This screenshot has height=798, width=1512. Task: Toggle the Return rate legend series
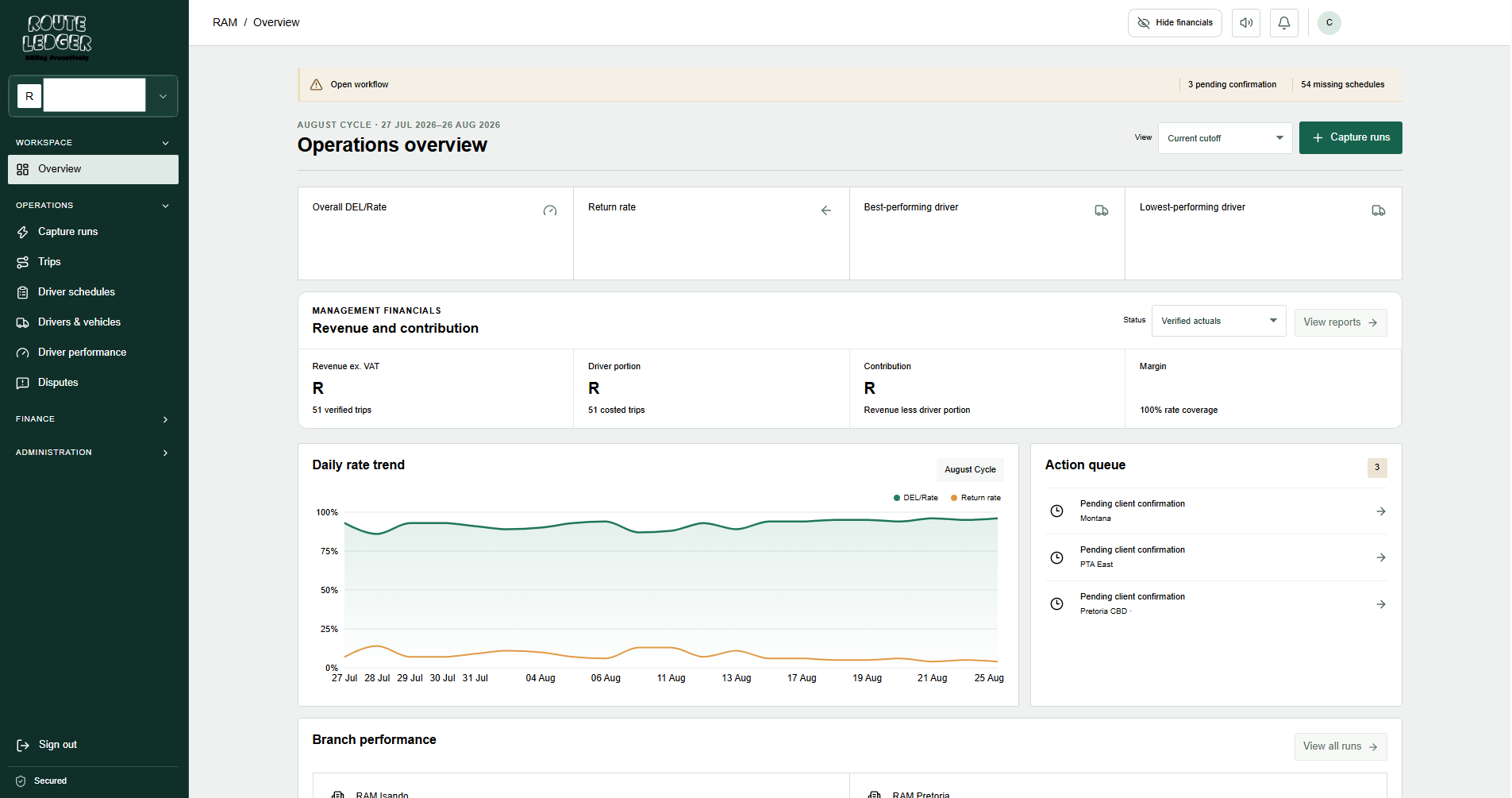pos(975,498)
